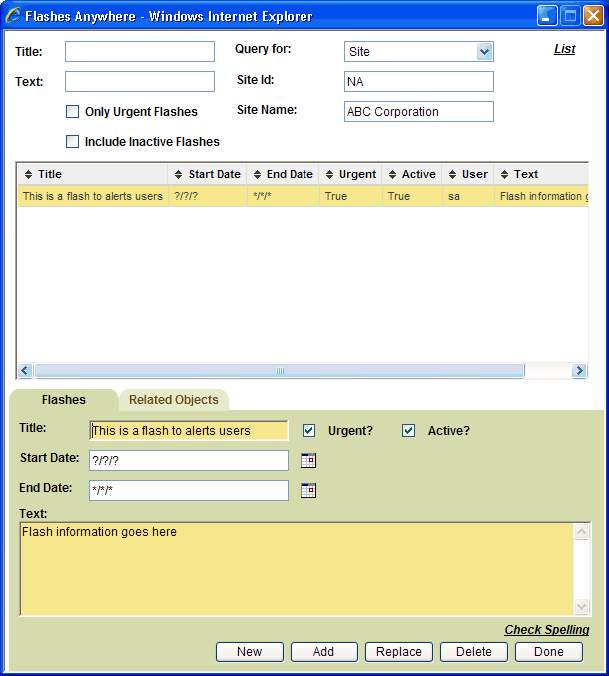
Task: Focus the top Text search field
Action: coord(140,81)
